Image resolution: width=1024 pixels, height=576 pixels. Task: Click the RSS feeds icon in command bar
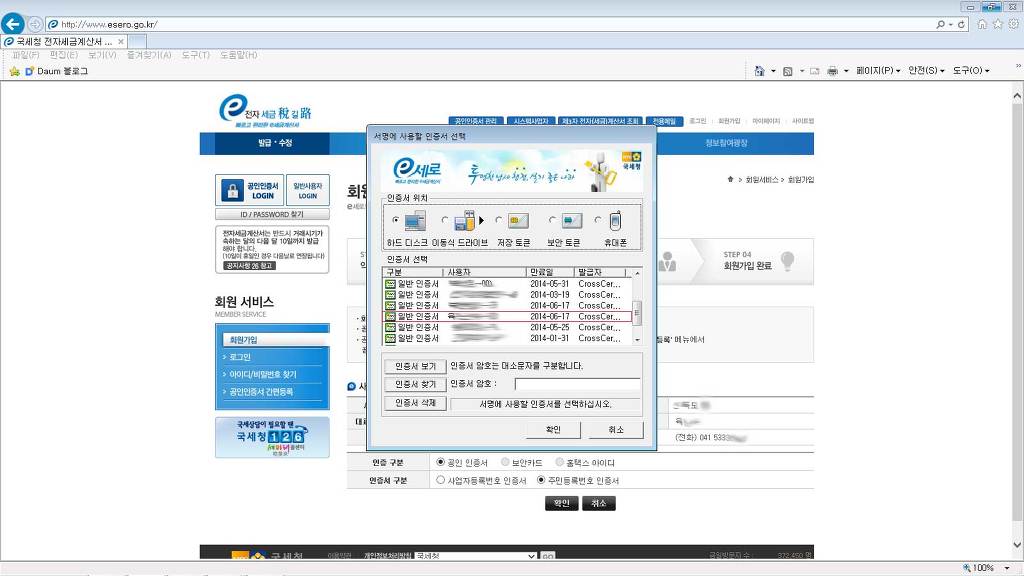[x=788, y=71]
